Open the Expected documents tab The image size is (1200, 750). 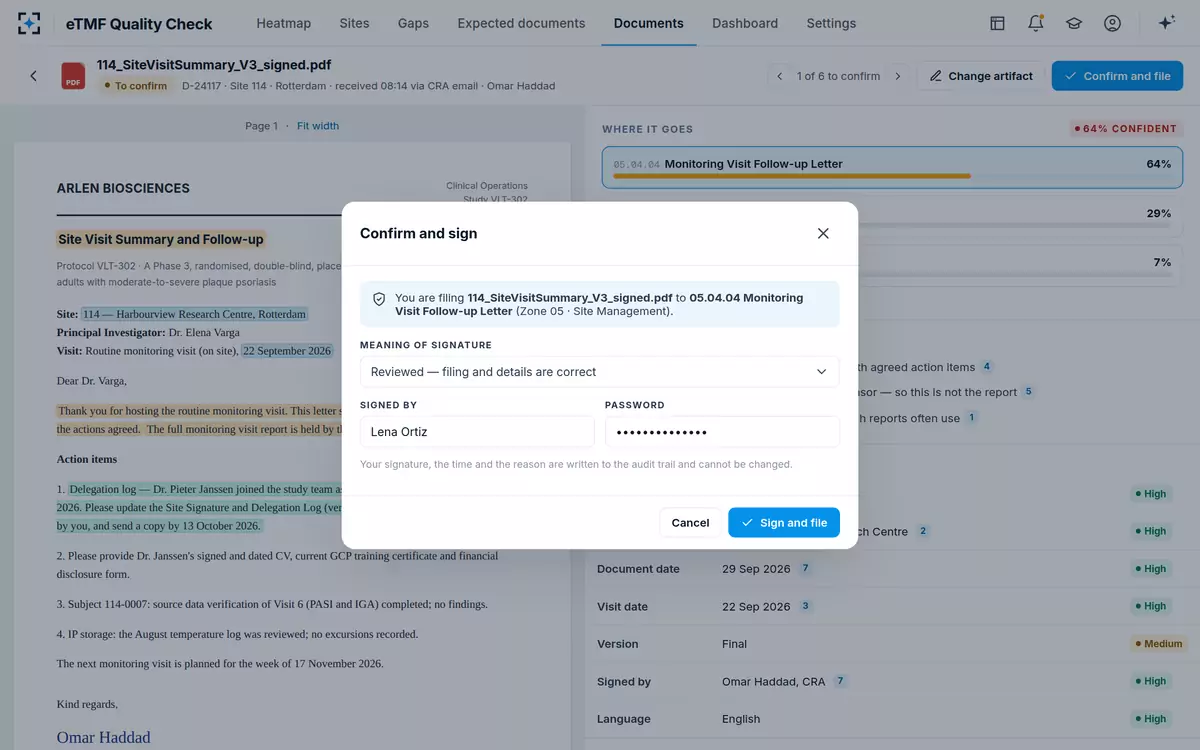[x=521, y=23]
